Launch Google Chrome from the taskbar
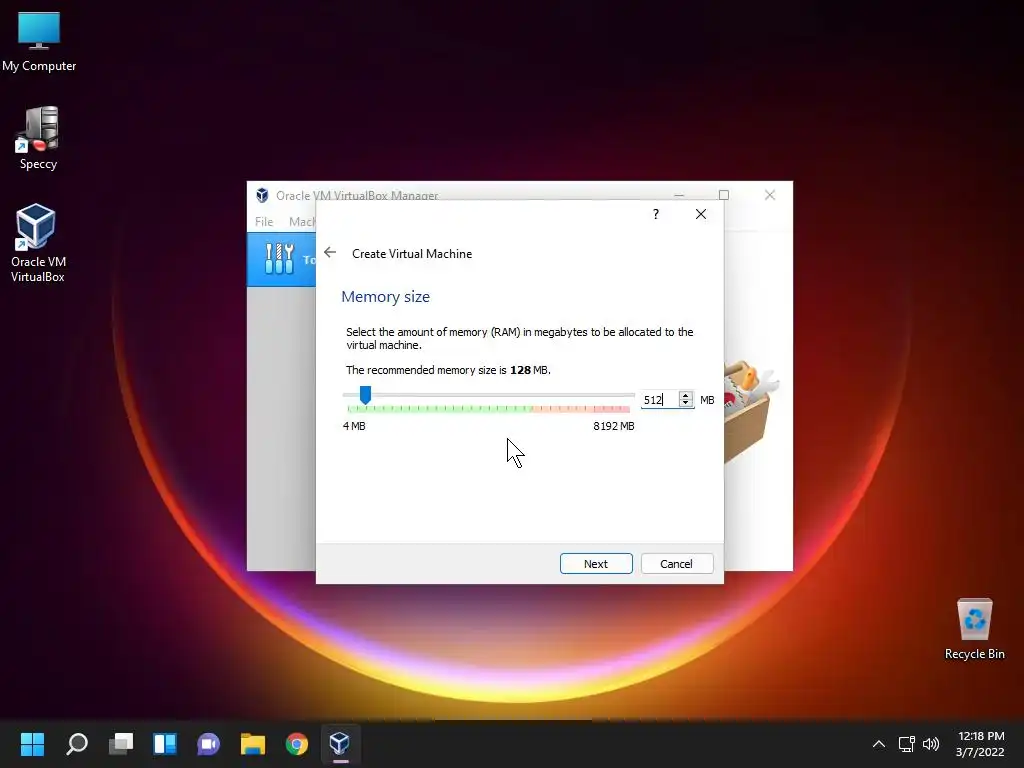The height and width of the screenshot is (768, 1024). coord(296,744)
